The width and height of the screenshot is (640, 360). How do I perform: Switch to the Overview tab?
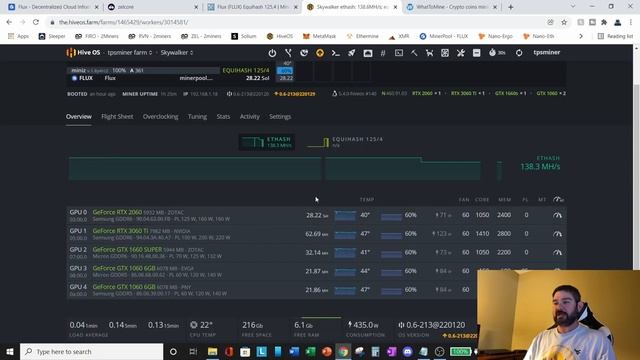point(79,117)
